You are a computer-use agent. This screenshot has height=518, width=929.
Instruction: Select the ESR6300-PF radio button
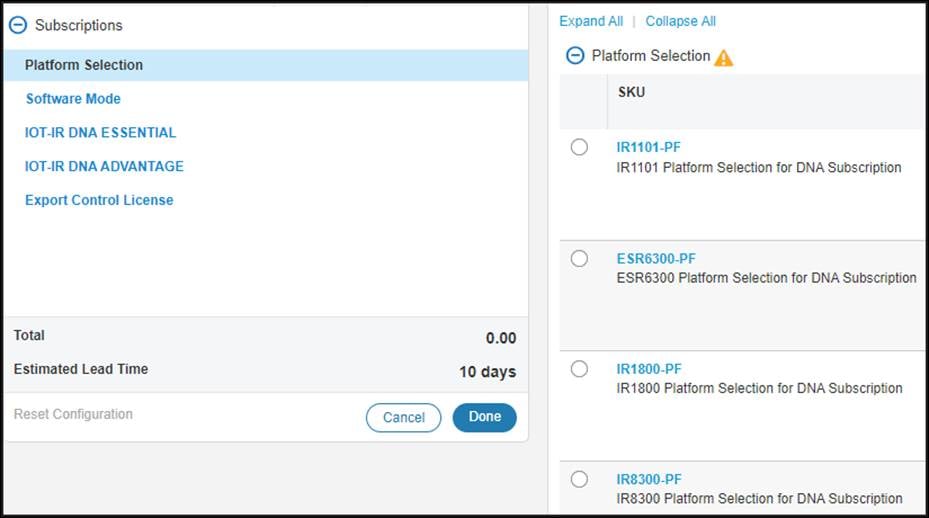(579, 258)
